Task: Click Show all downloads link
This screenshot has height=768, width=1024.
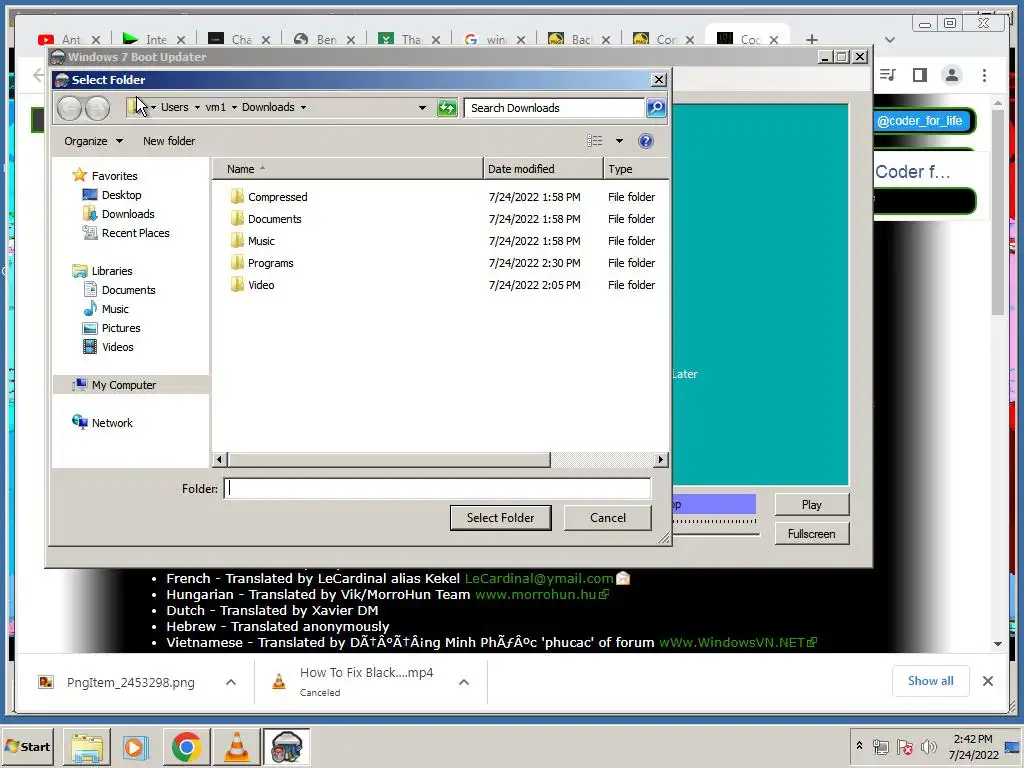Action: coord(930,681)
